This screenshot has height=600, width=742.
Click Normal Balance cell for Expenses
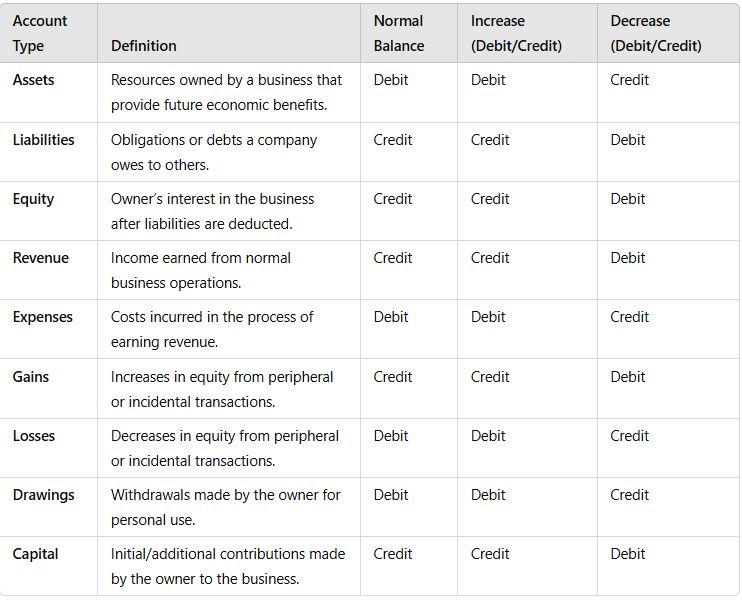pyautogui.click(x=391, y=317)
